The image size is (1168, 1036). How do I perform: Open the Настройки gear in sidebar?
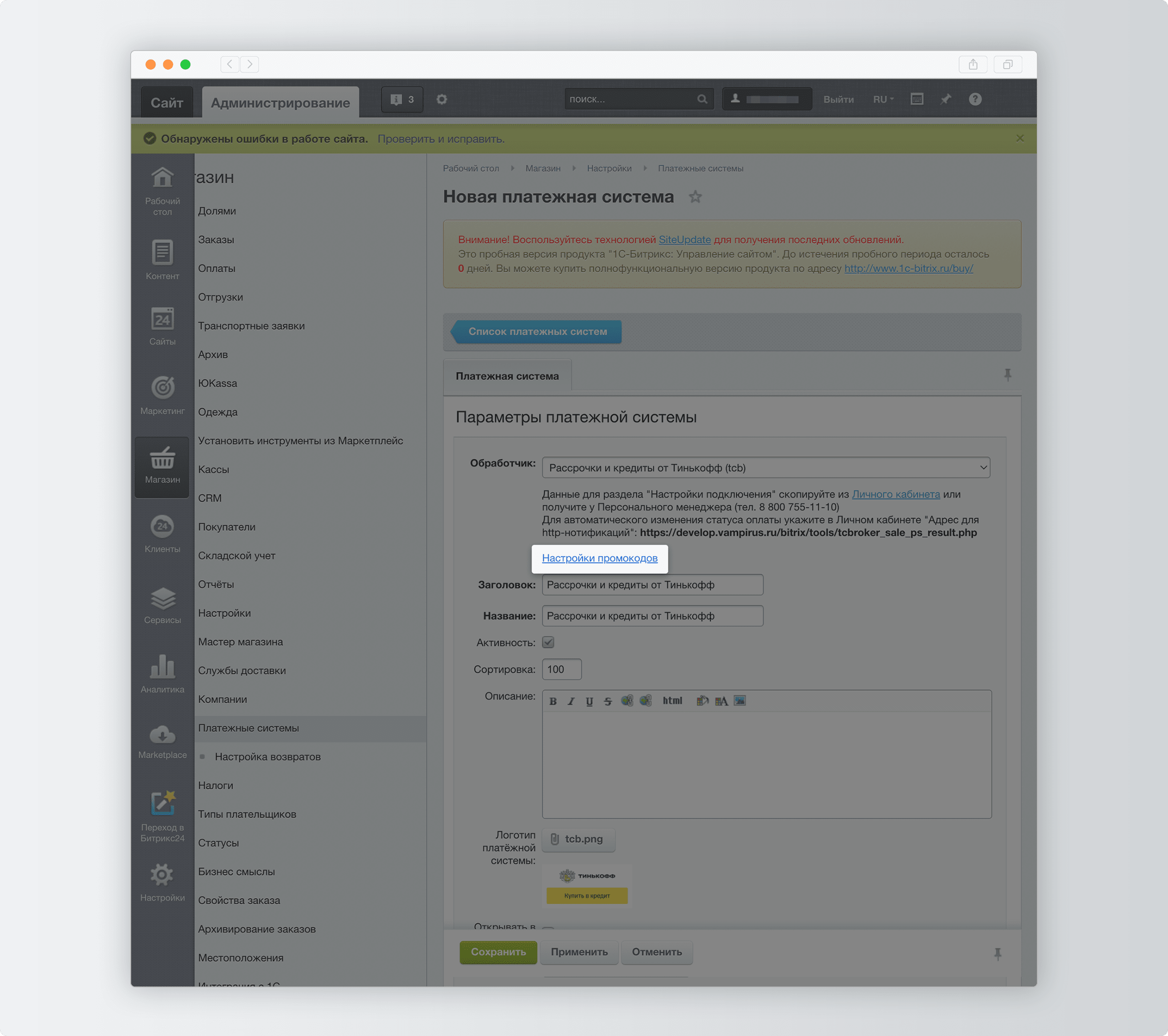162,874
